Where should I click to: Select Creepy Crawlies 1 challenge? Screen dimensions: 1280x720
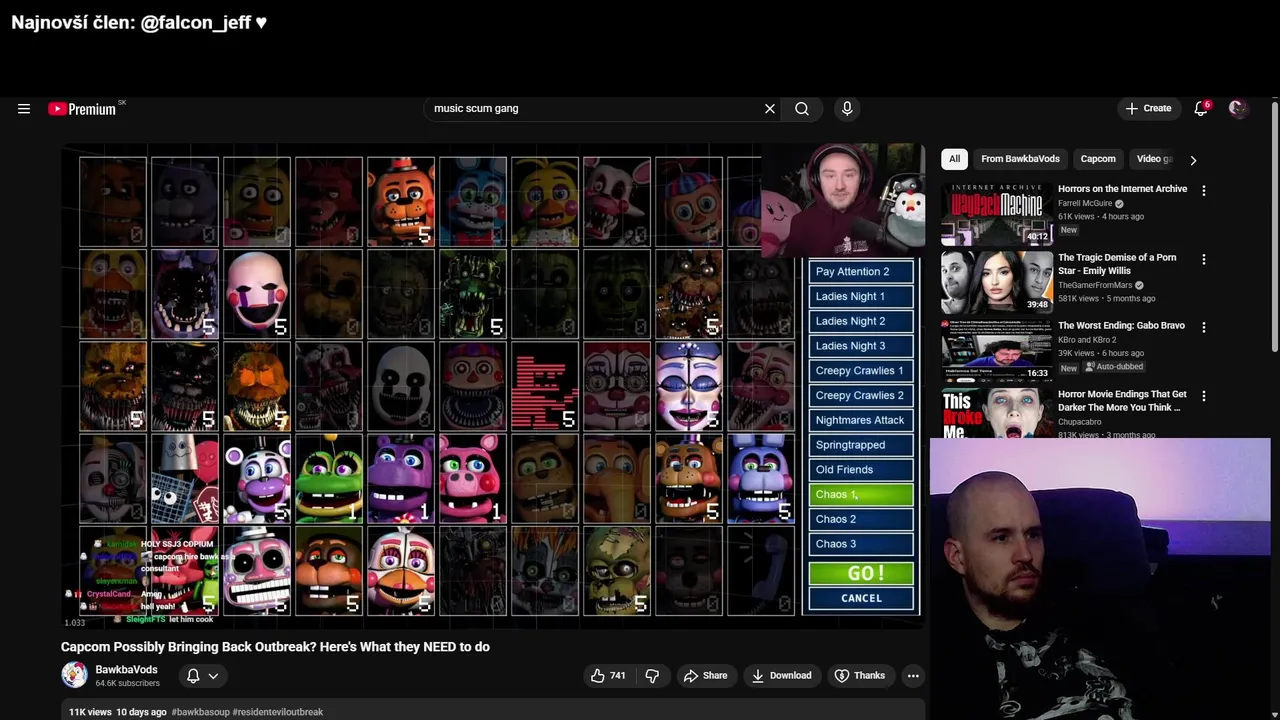[861, 371]
